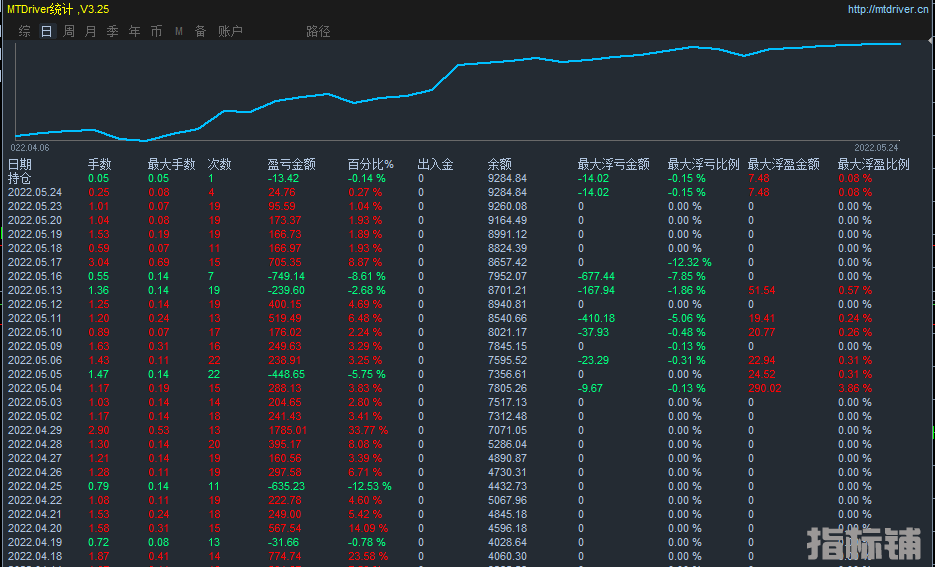Screen dimensions: 935x568
Task: Click the 0.69 max lots cell
Action: 159,262
